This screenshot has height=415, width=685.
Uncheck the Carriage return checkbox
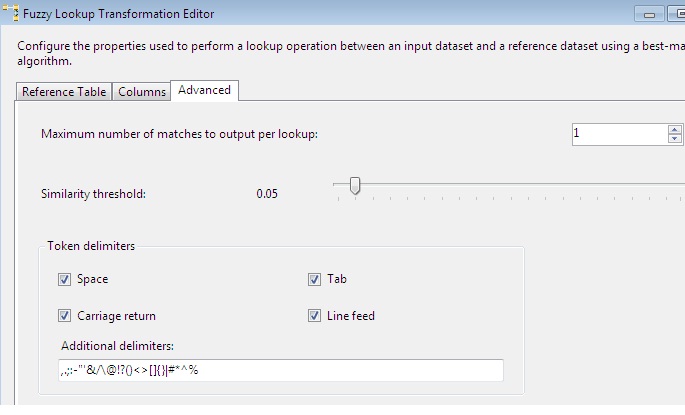[65, 316]
